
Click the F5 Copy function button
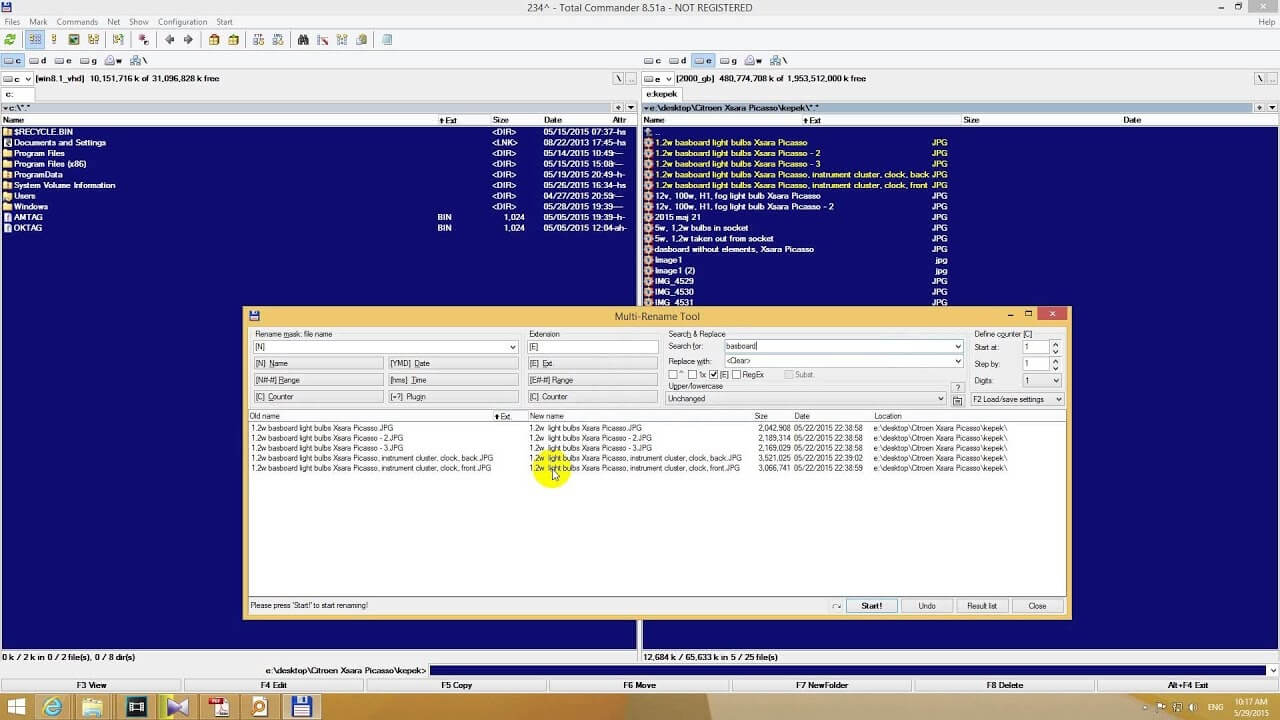457,686
